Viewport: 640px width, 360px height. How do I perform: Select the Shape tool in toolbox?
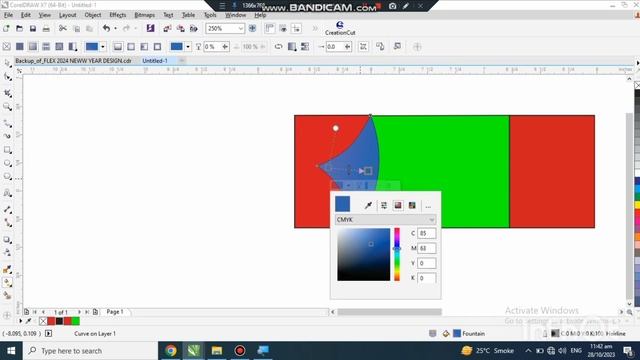click(x=7, y=77)
